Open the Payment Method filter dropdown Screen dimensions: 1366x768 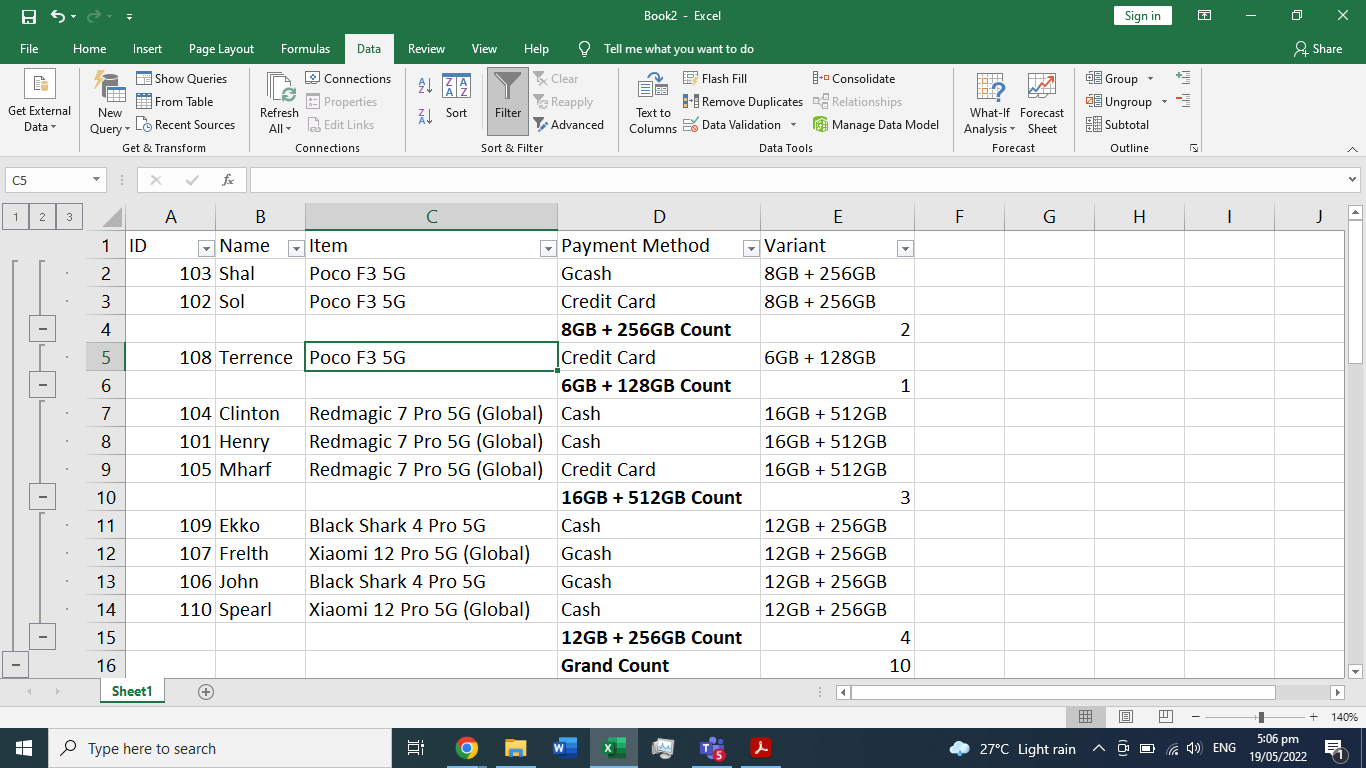[x=750, y=248]
